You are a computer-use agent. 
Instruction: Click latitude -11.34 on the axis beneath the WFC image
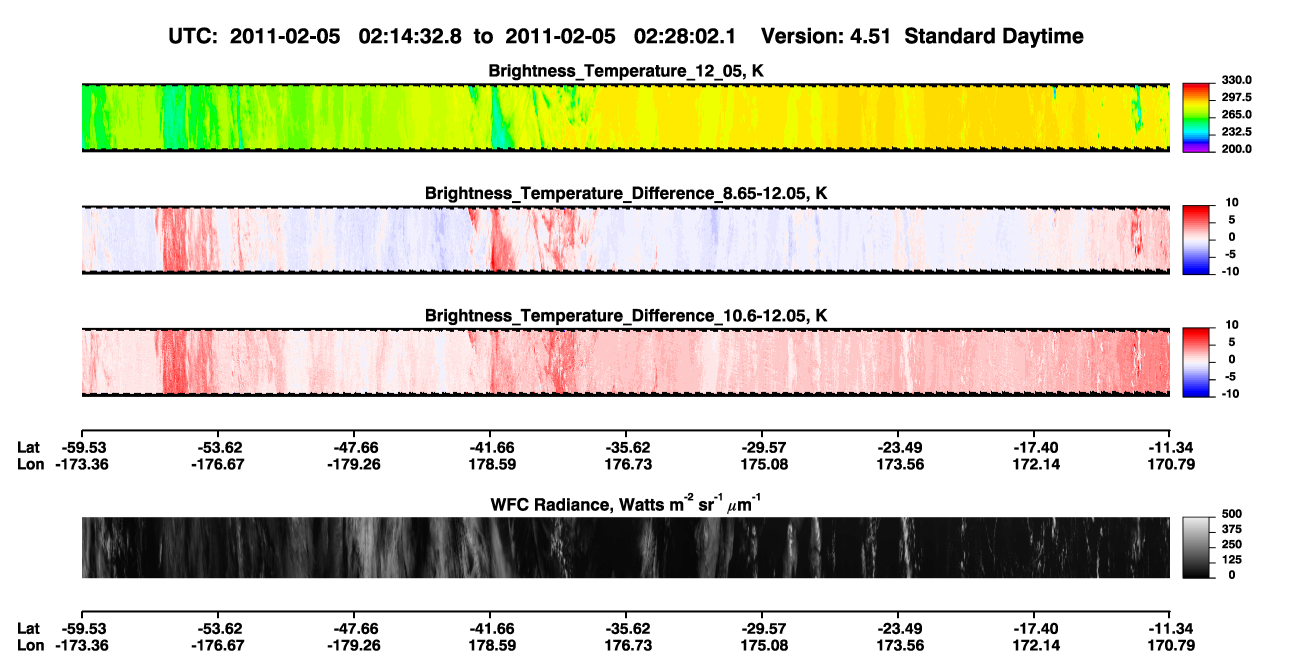(1172, 629)
